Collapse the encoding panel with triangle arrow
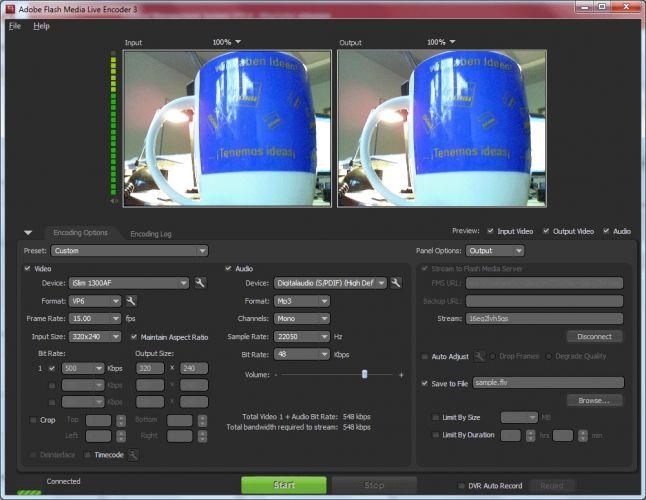Viewport: 646px width, 500px height. 28,233
